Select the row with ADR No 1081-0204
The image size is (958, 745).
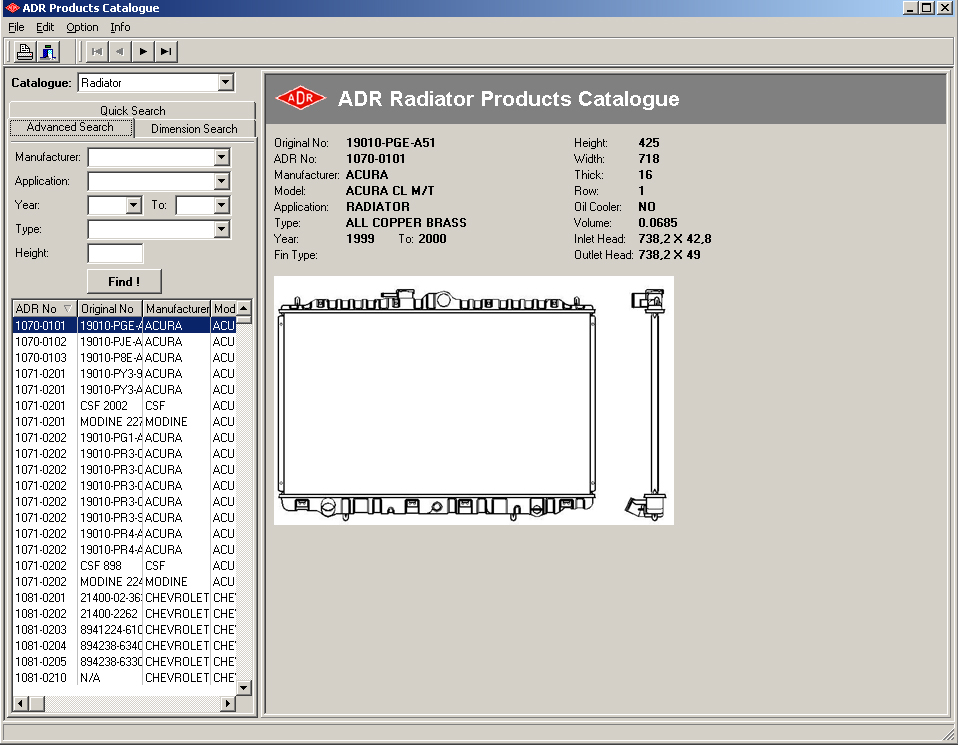point(124,645)
